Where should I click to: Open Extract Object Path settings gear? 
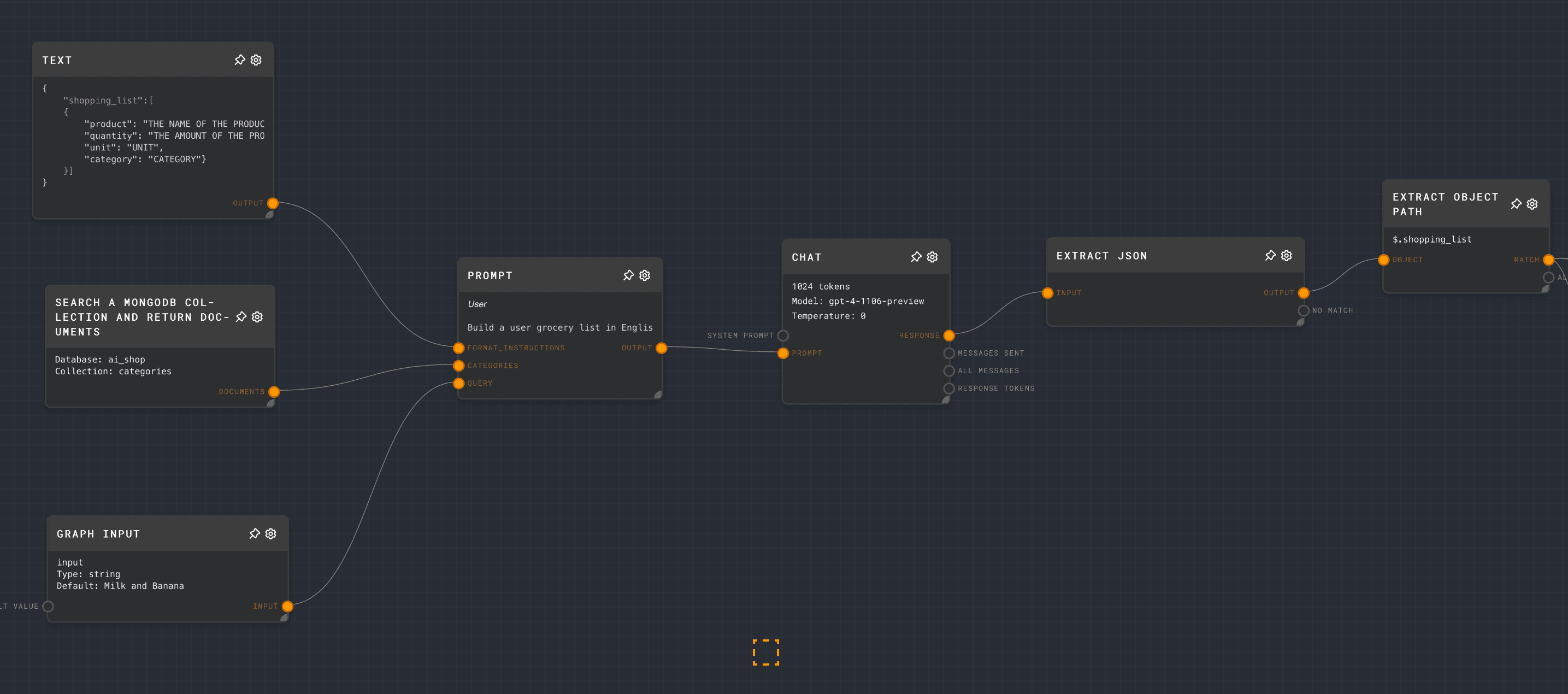pos(1532,204)
